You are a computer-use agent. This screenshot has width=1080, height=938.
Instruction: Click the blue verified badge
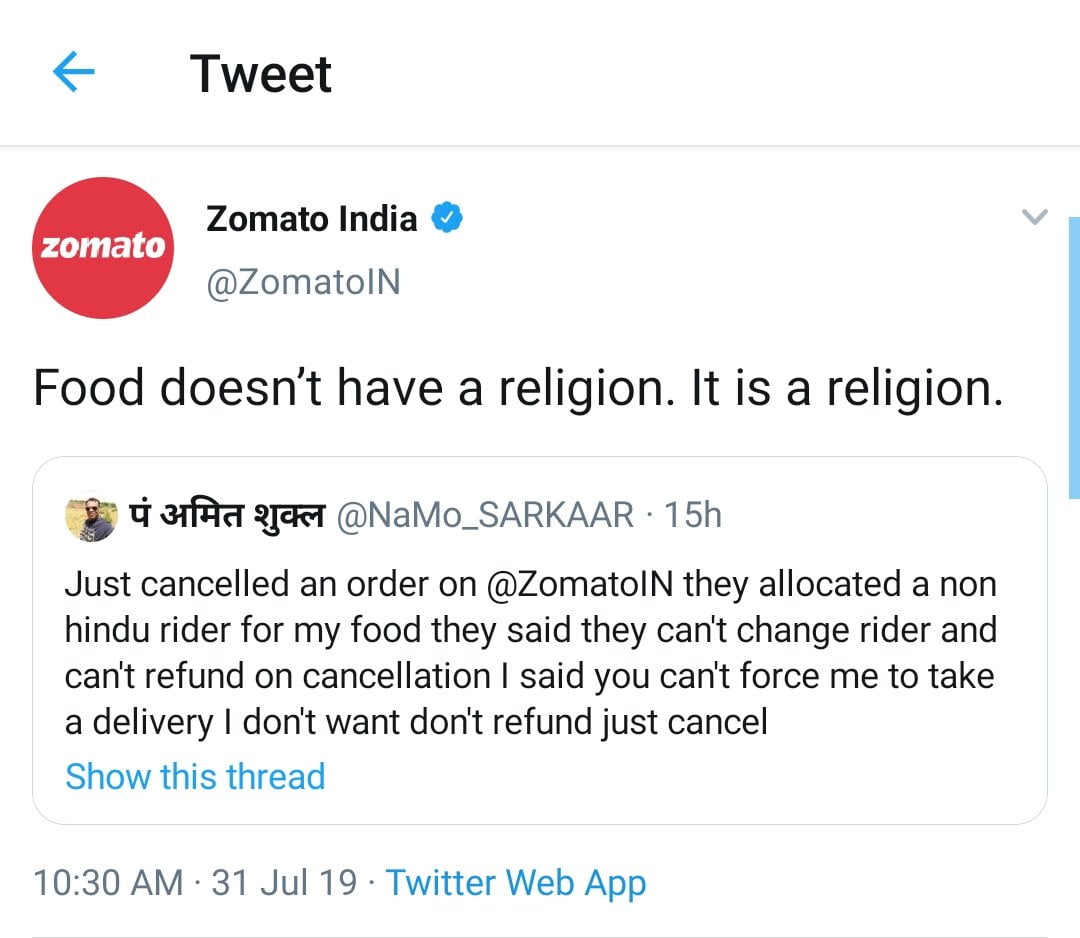[446, 218]
